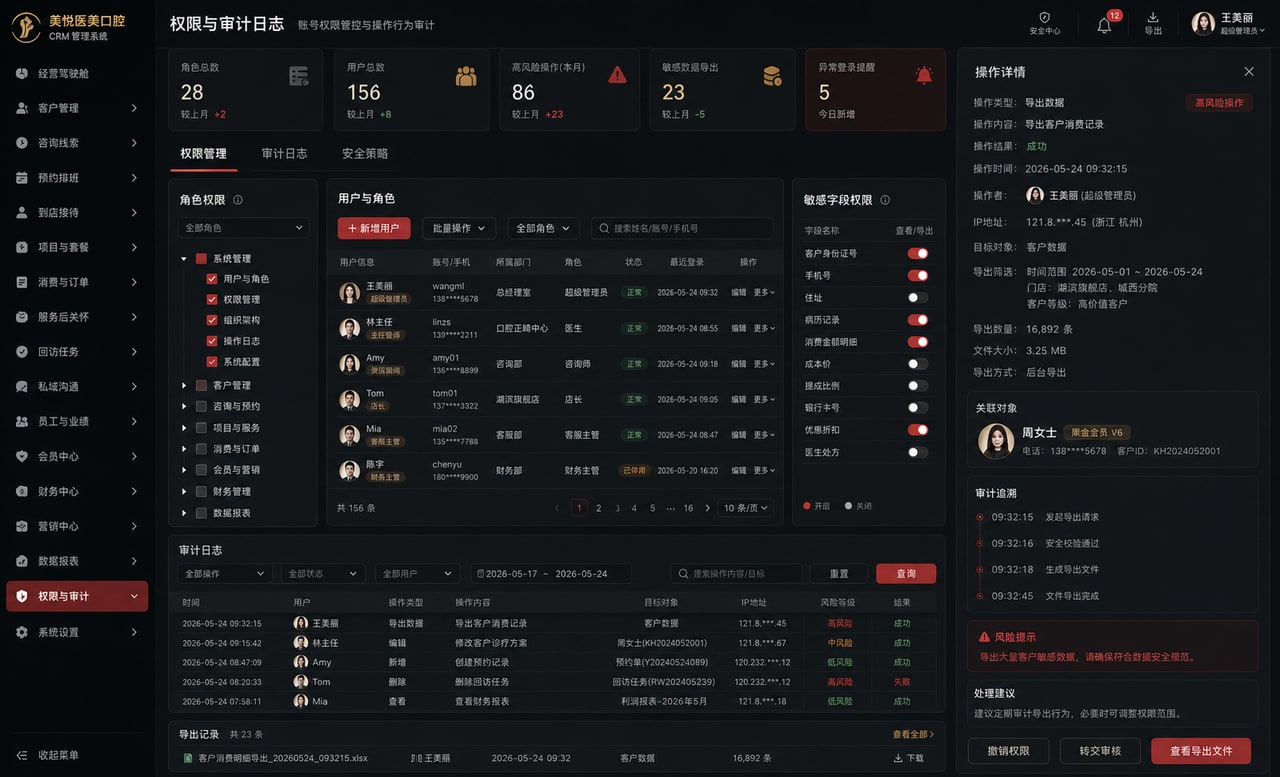Go to page 16 of user list

click(688, 508)
